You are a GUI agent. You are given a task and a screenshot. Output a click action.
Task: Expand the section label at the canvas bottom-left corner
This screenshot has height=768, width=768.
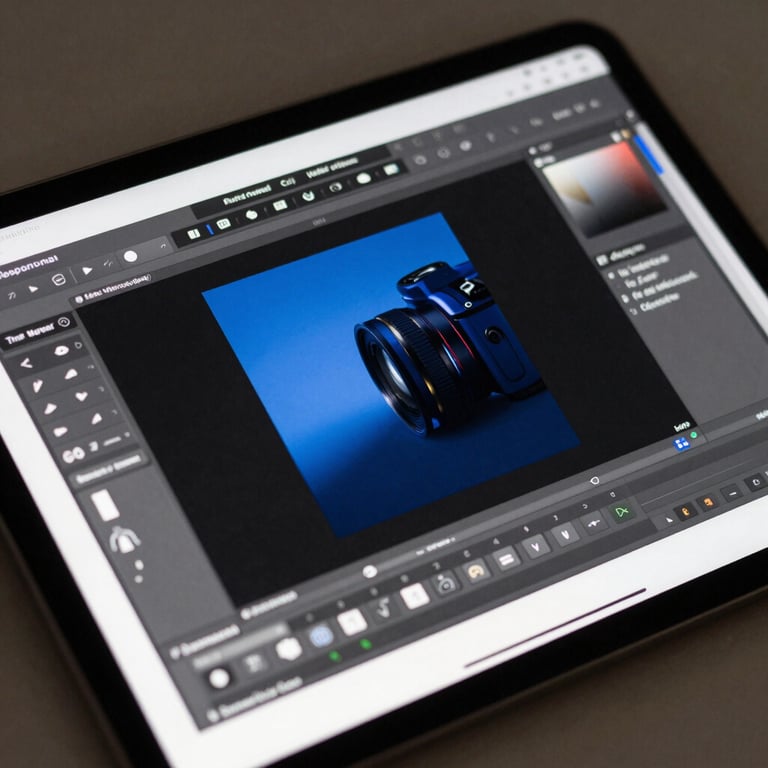click(x=269, y=604)
